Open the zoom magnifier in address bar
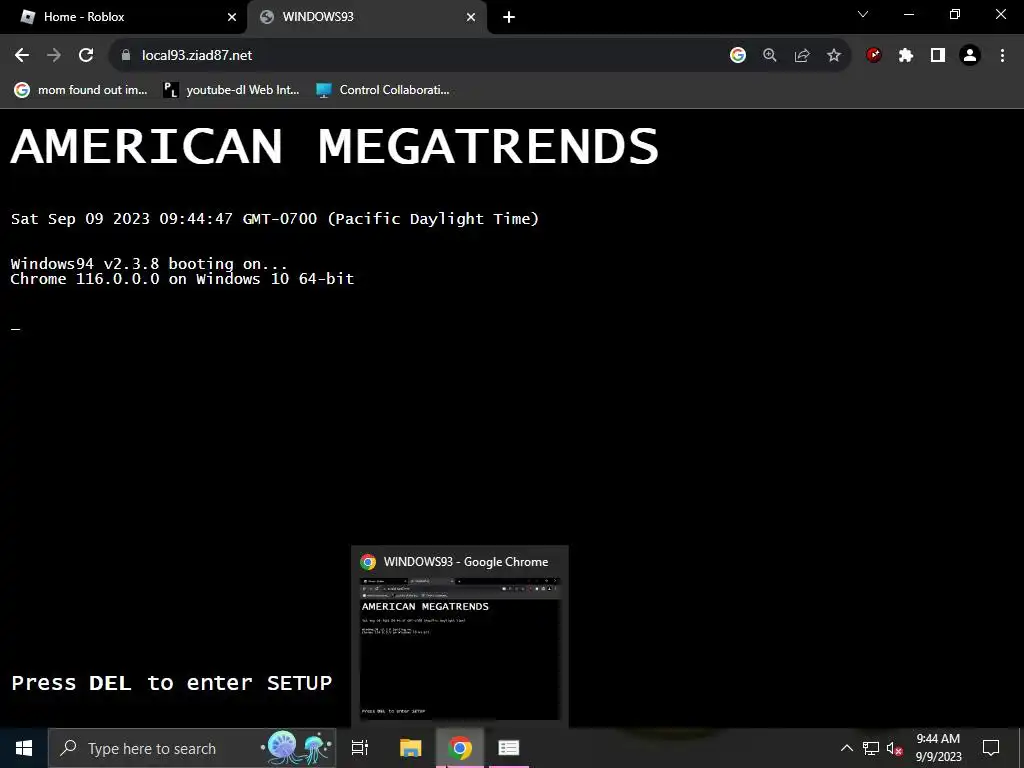The width and height of the screenshot is (1024, 768). (770, 56)
